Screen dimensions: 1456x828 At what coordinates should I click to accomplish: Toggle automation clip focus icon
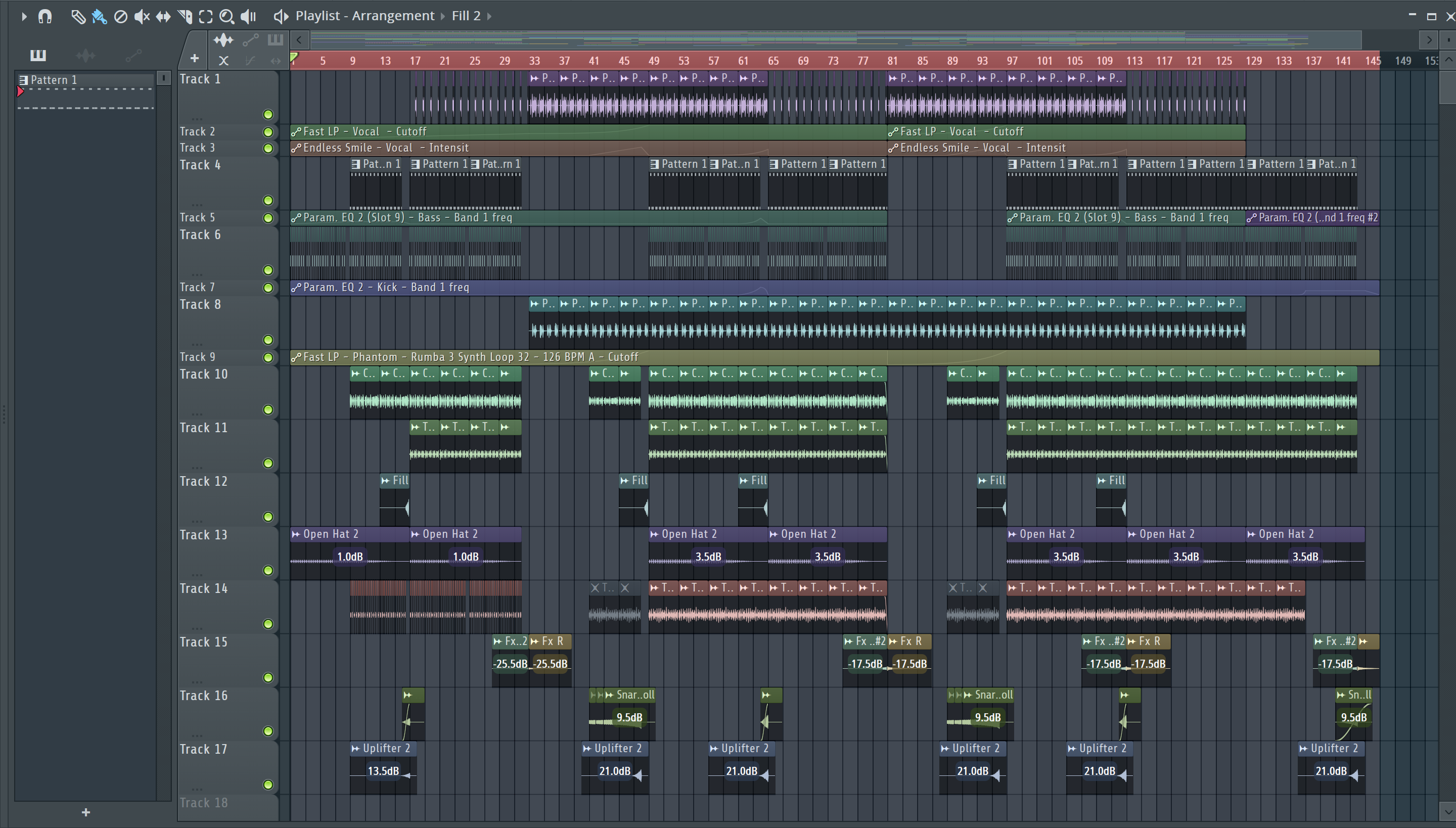[x=250, y=40]
